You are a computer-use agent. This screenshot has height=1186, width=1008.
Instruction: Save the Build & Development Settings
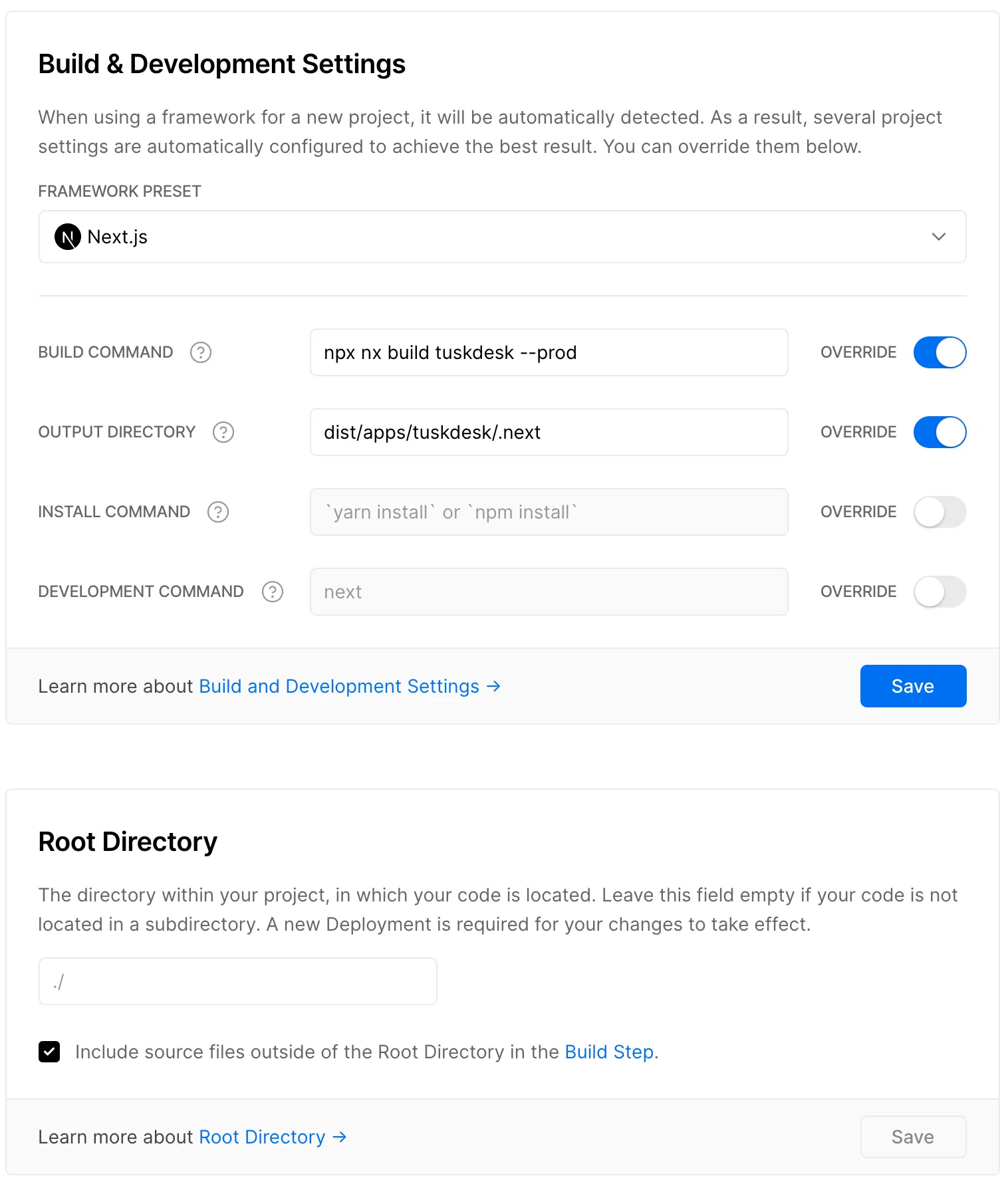tap(912, 686)
